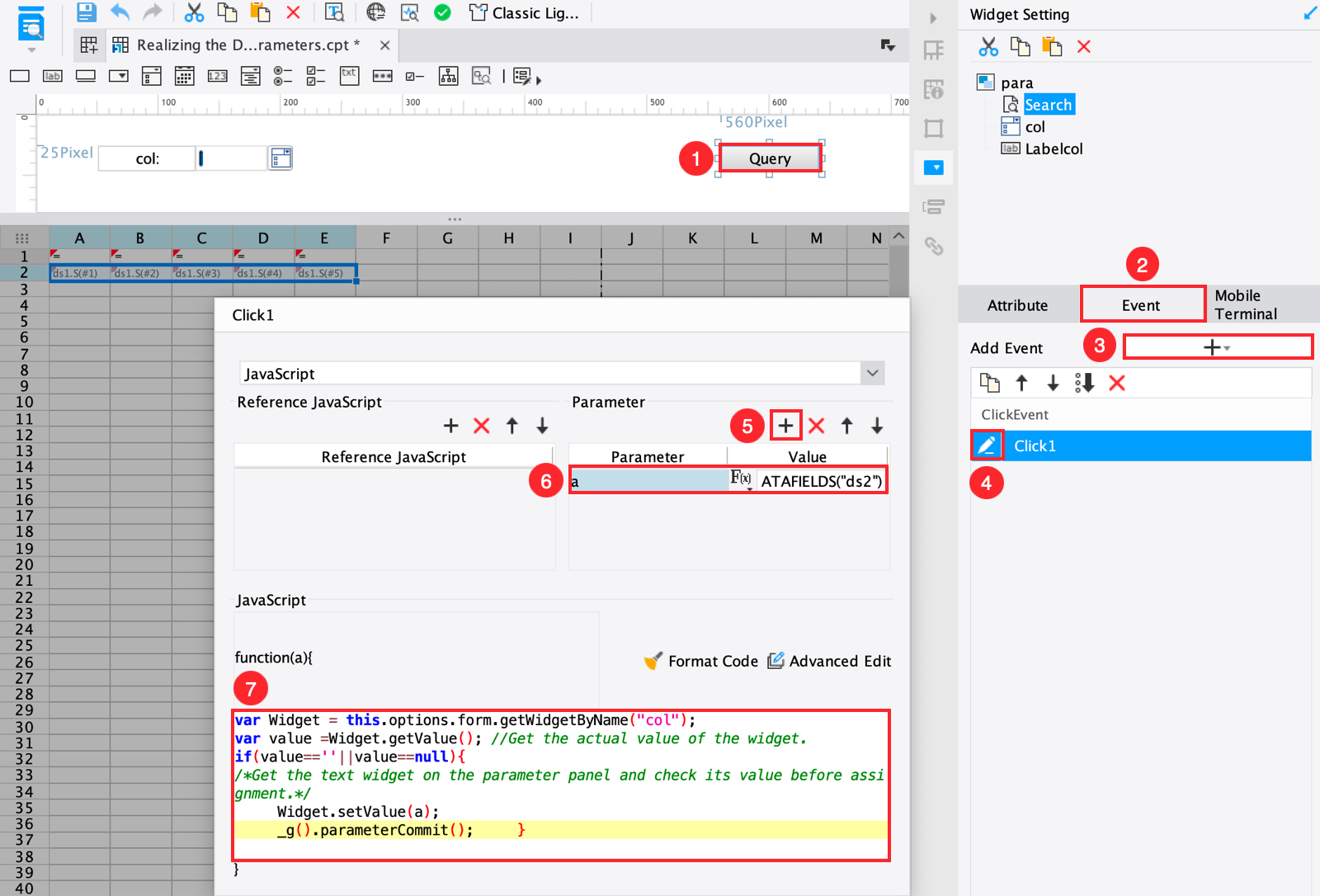Close the Realizing the D...rameters.cpt tab

pos(384,45)
